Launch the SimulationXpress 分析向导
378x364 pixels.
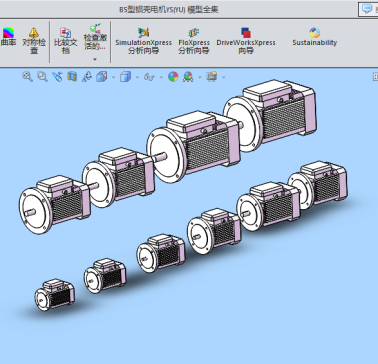(x=143, y=41)
